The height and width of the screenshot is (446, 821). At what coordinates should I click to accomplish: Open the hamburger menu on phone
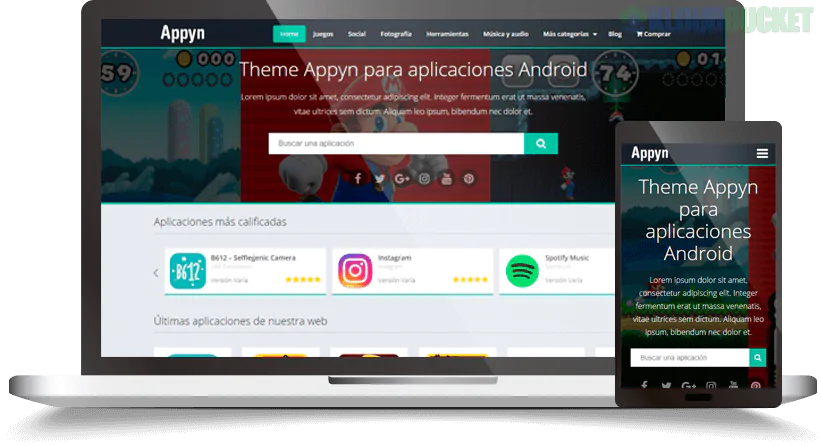pyautogui.click(x=762, y=153)
